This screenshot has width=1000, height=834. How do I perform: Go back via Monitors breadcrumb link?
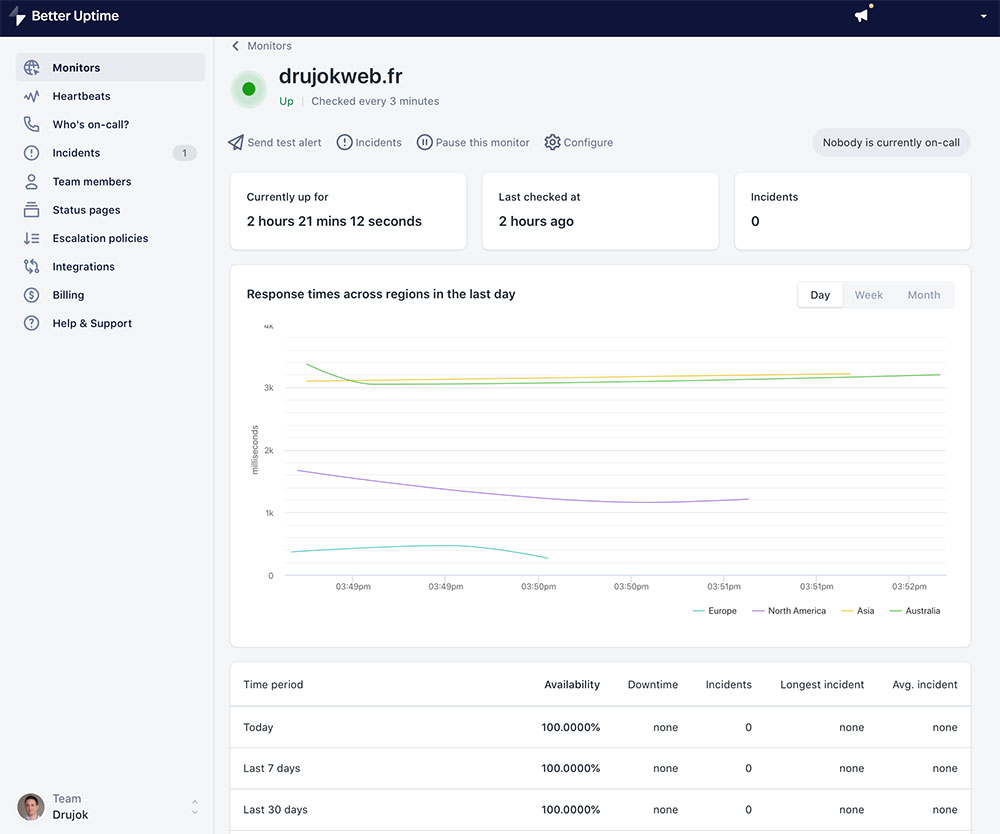click(x=269, y=46)
